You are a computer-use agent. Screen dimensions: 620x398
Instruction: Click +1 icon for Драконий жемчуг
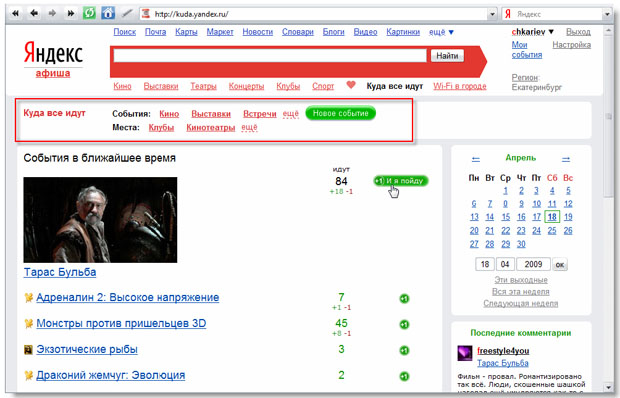(x=404, y=376)
